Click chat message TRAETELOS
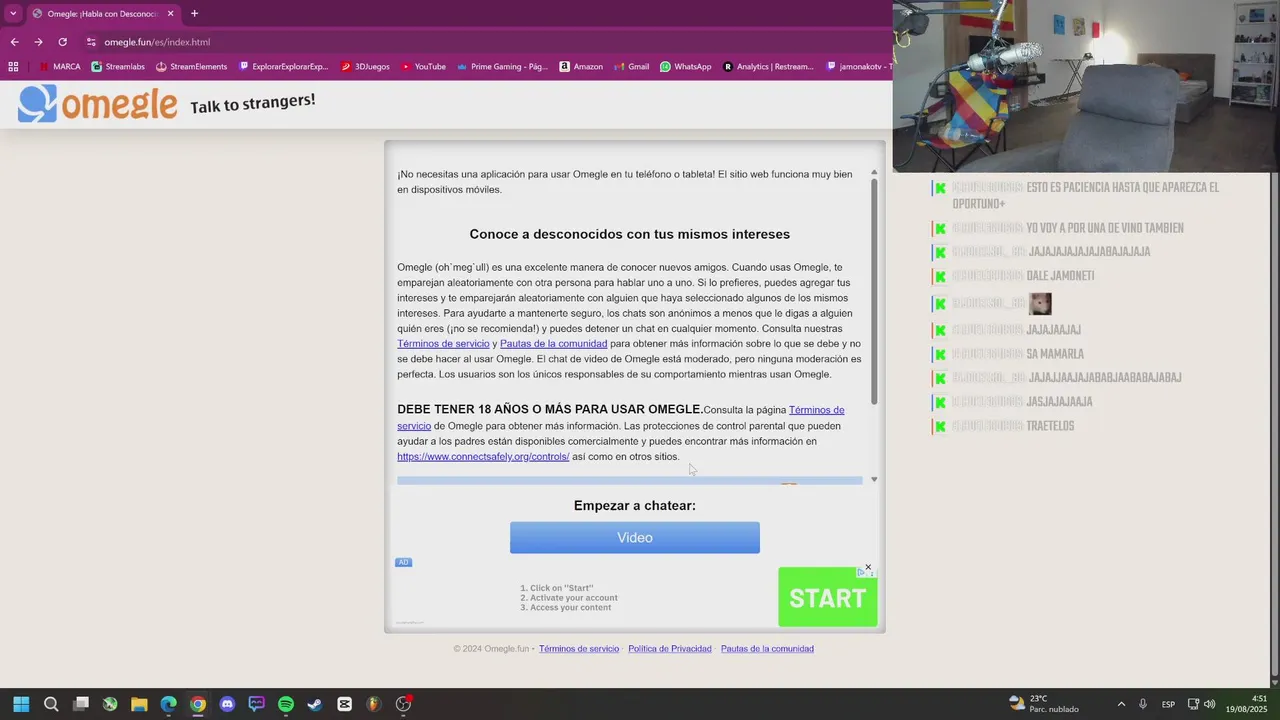 tap(1050, 426)
